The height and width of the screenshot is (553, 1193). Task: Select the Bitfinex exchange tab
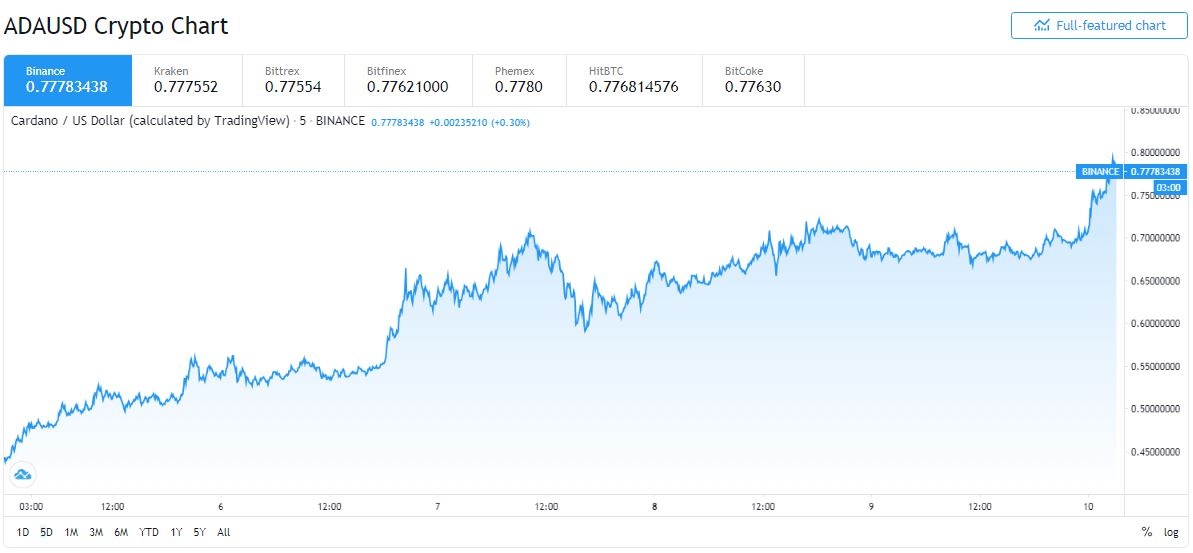[x=407, y=80]
